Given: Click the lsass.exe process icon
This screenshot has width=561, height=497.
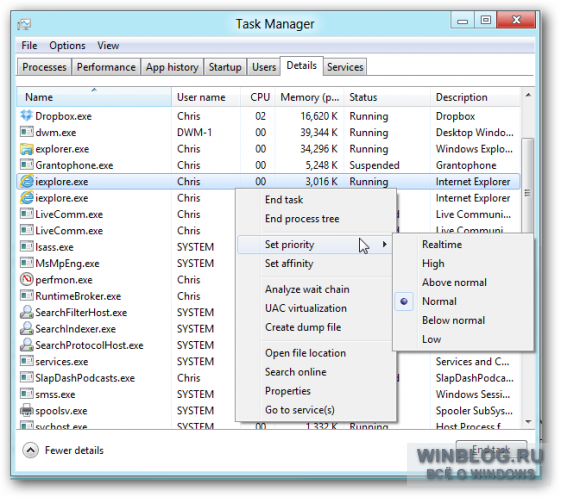Looking at the screenshot, I should coord(26,247).
